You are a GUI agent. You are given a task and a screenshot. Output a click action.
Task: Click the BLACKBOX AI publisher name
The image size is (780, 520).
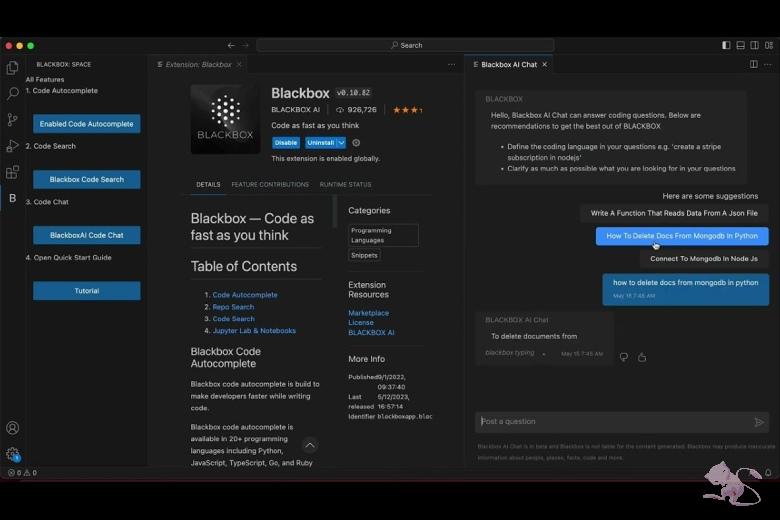point(295,109)
